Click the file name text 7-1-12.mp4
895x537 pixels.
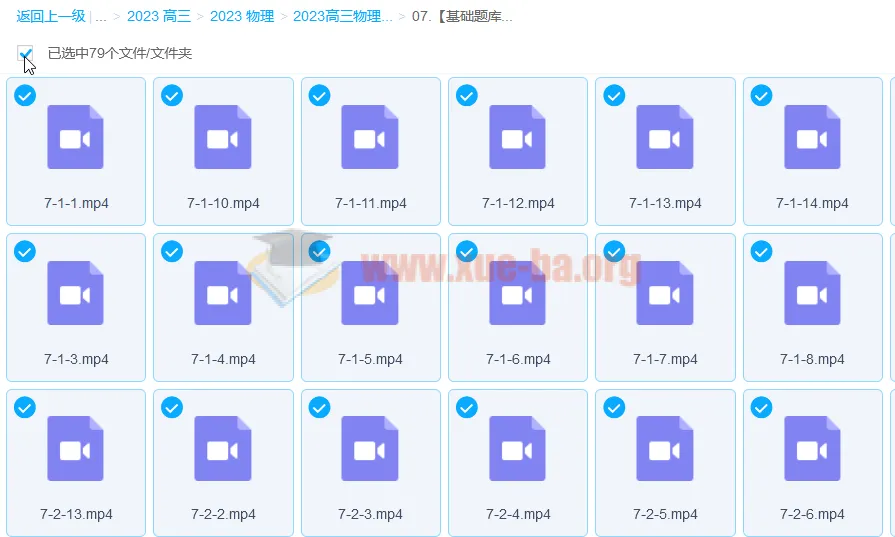tap(518, 203)
